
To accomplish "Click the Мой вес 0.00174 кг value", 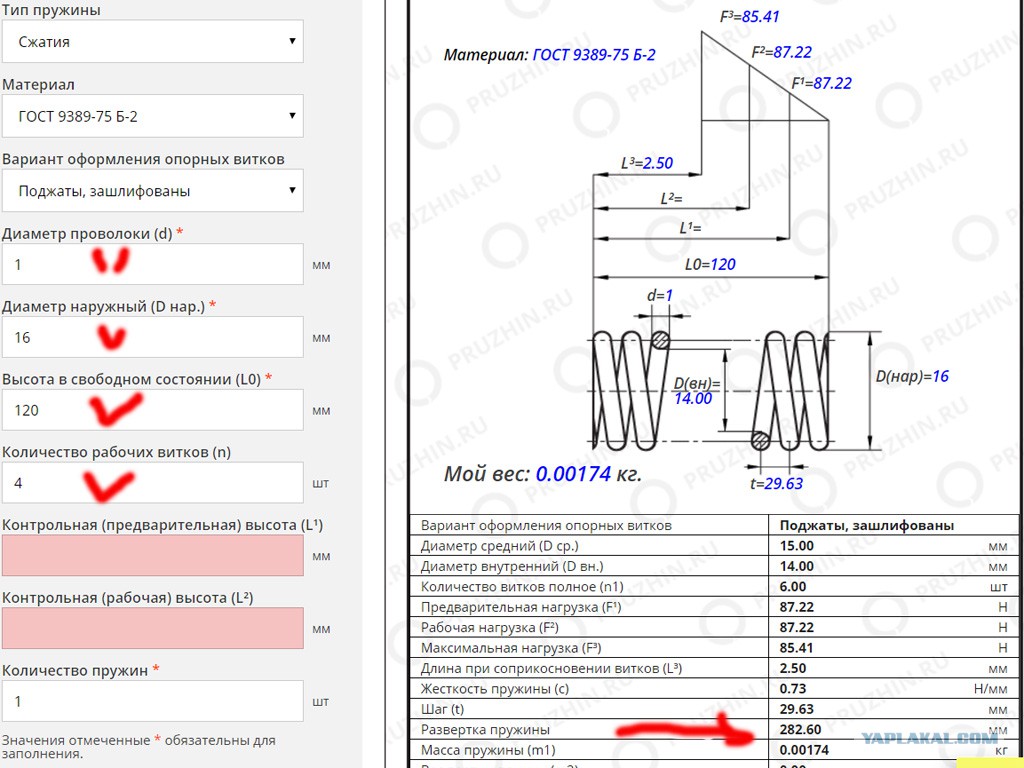I will click(573, 474).
